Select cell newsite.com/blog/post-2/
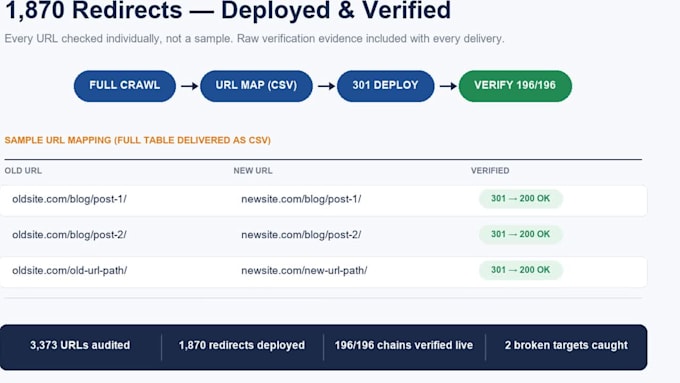Image resolution: width=680 pixels, height=383 pixels. 301,235
